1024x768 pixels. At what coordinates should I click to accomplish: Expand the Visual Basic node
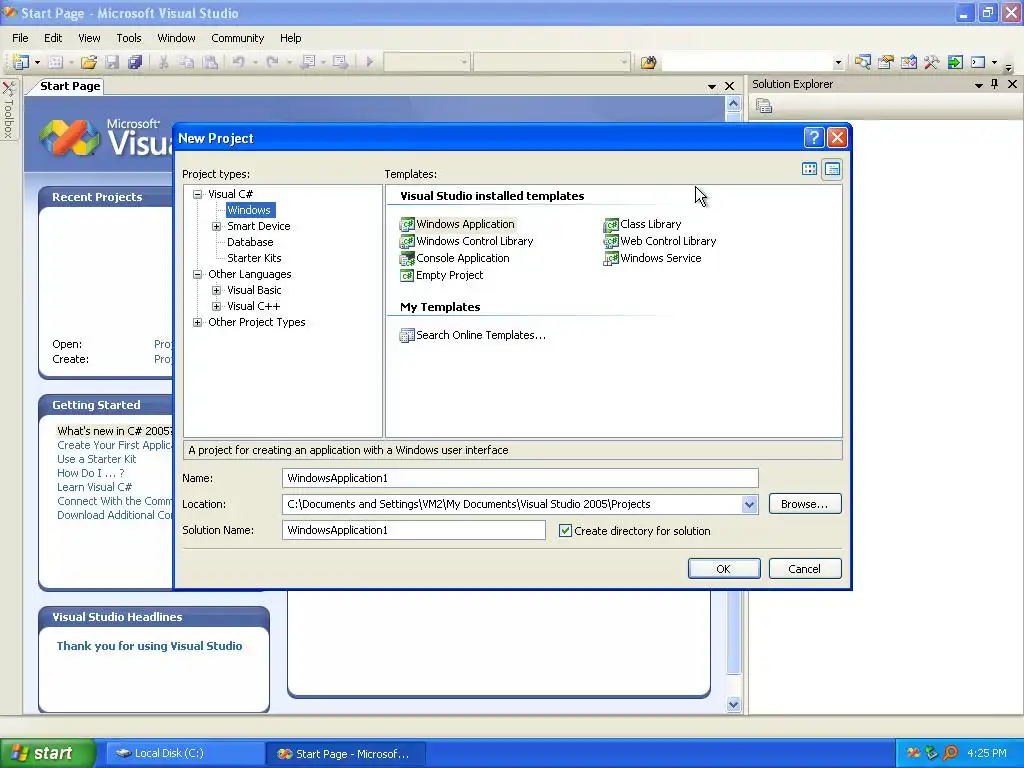[216, 290]
